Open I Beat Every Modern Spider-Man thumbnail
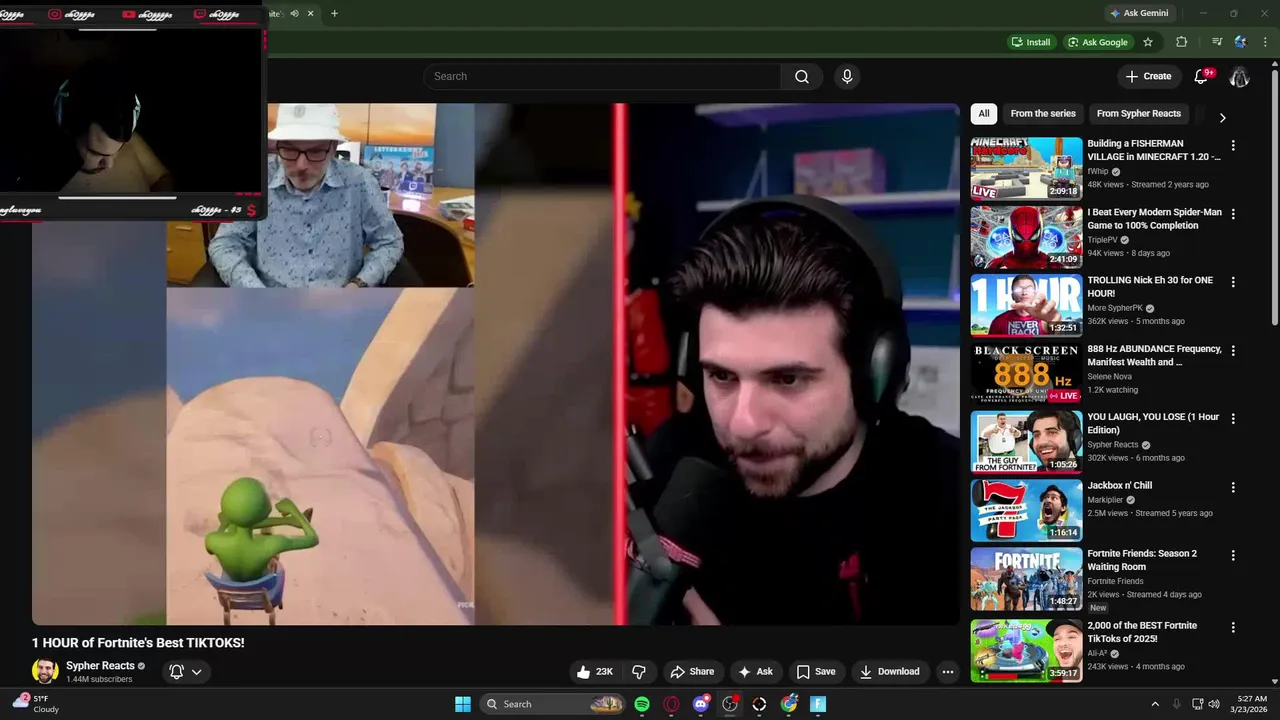 tap(1026, 237)
